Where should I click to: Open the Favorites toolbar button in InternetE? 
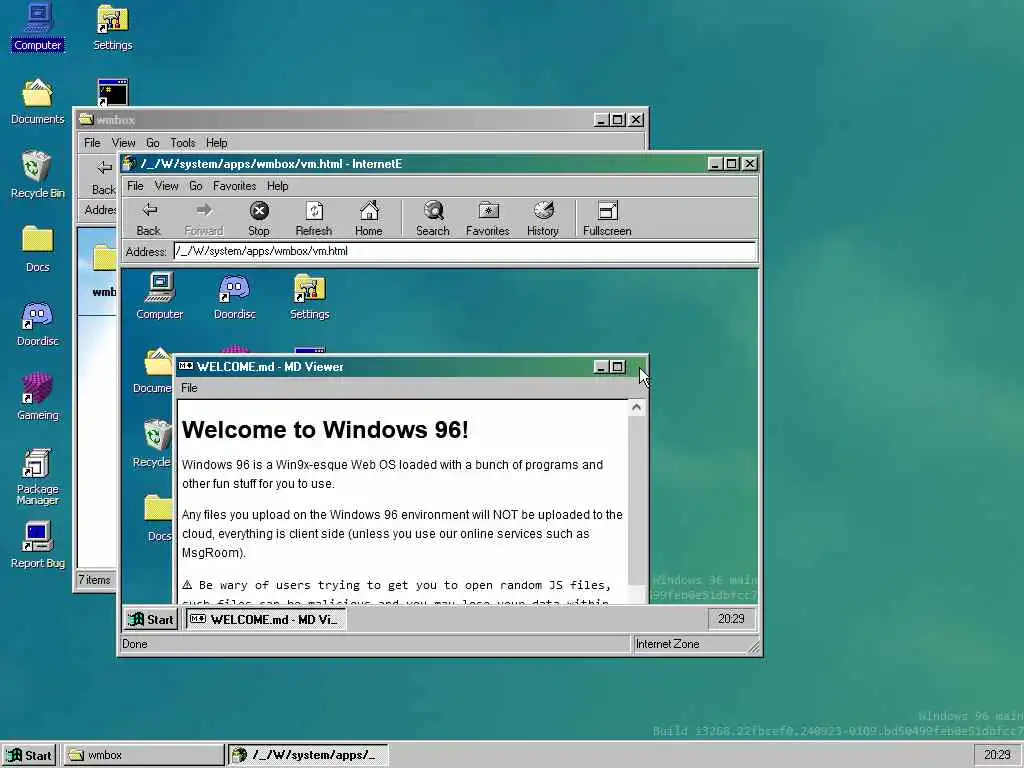488,219
